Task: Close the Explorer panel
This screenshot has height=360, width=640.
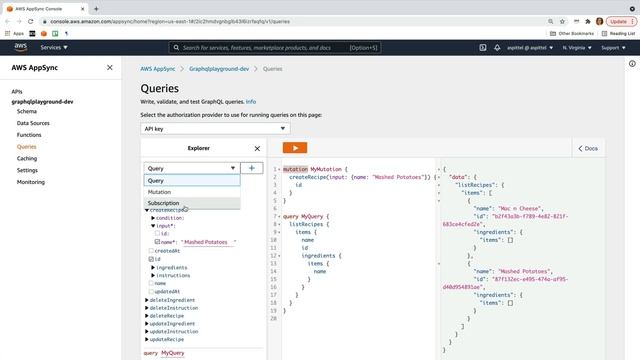Action: pyautogui.click(x=257, y=149)
